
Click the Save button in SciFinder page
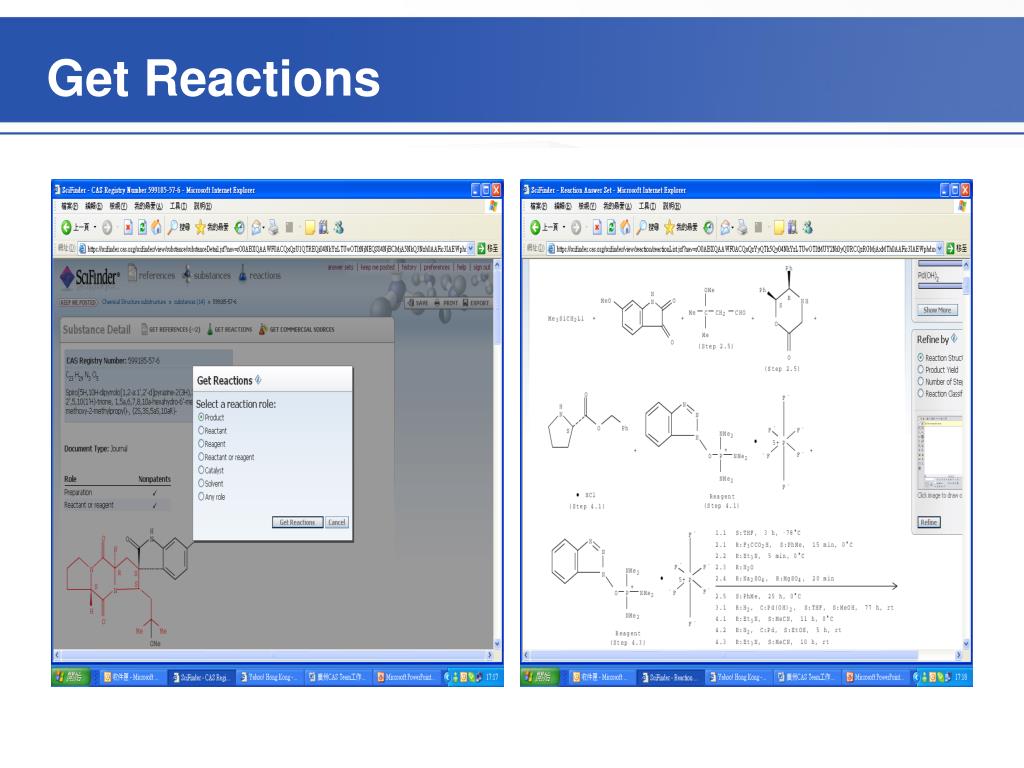tap(418, 302)
